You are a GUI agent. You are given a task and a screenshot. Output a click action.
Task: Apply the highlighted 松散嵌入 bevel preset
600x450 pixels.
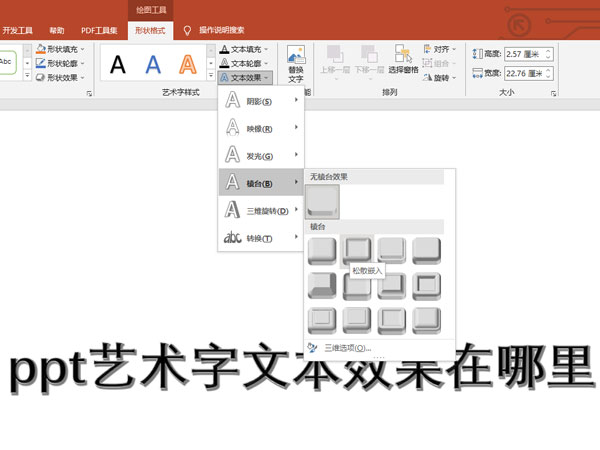pyautogui.click(x=356, y=250)
